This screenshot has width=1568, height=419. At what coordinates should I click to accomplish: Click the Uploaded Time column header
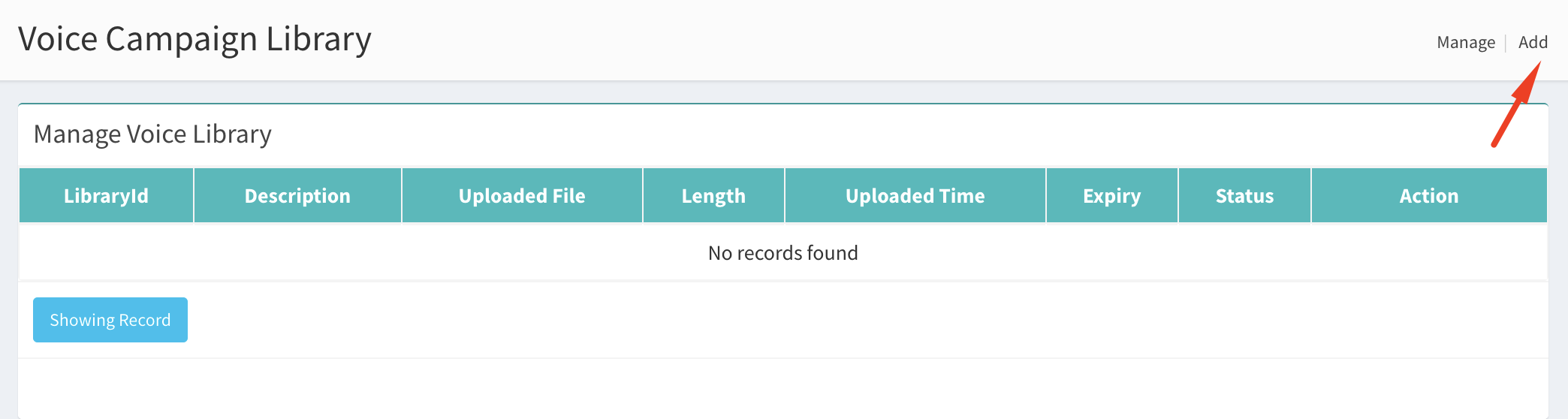915,196
